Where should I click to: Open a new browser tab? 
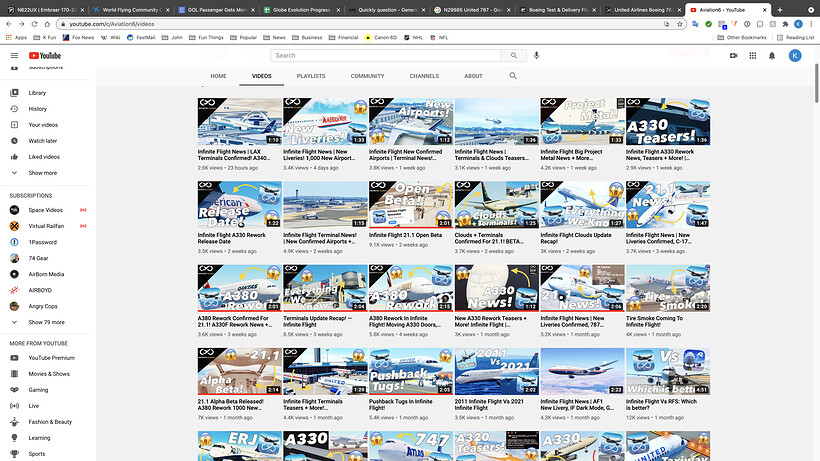[780, 9]
